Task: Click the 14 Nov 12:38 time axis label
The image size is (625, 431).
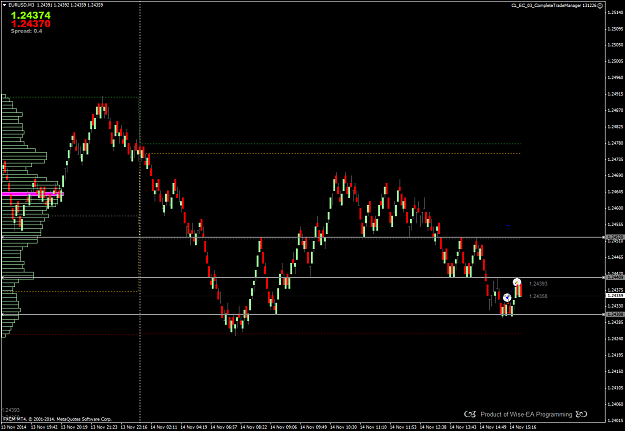Action: coord(433,427)
